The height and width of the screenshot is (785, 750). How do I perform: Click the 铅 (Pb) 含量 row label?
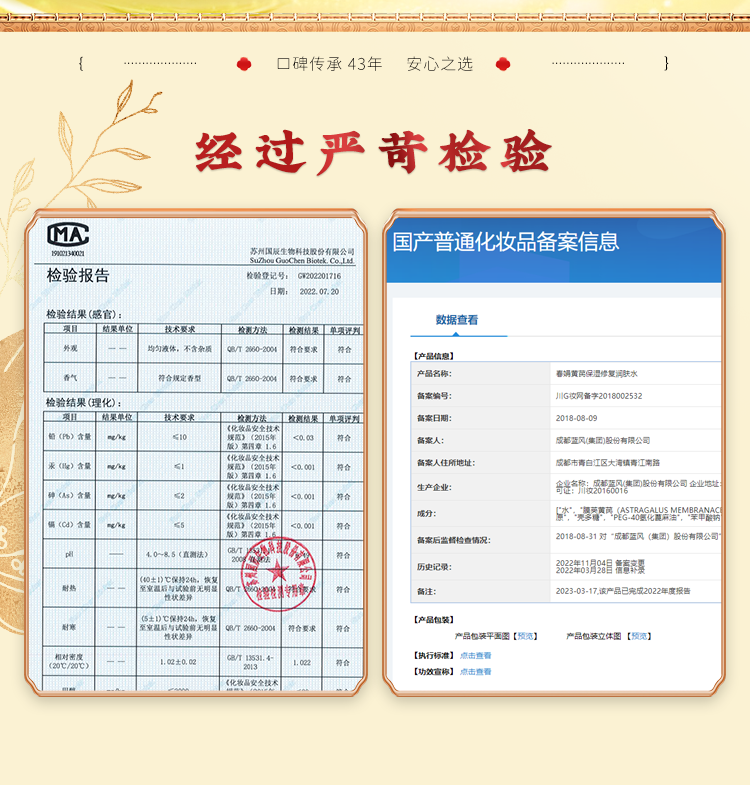[x=70, y=437]
